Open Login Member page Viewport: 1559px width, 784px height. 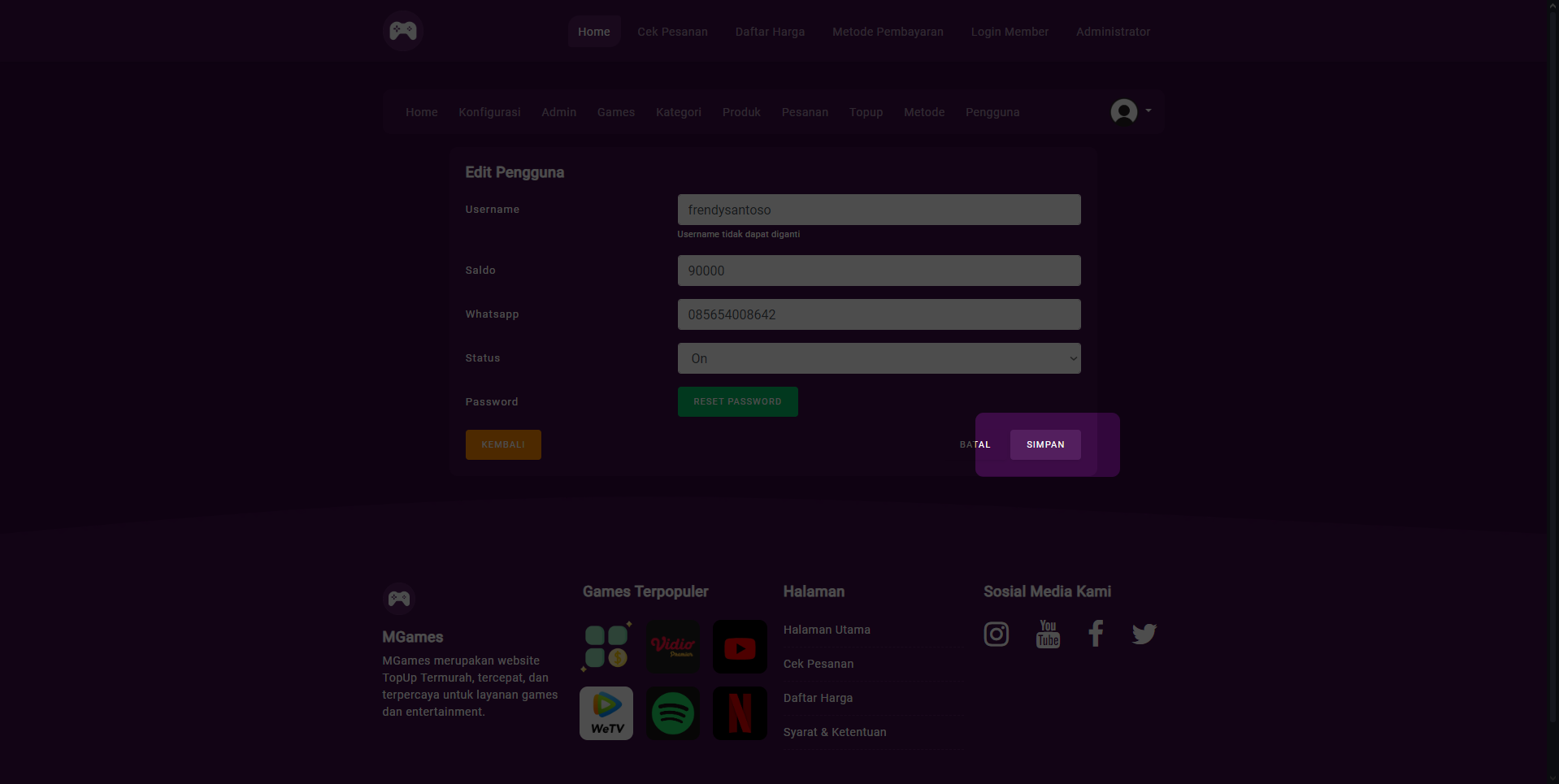tap(1010, 32)
